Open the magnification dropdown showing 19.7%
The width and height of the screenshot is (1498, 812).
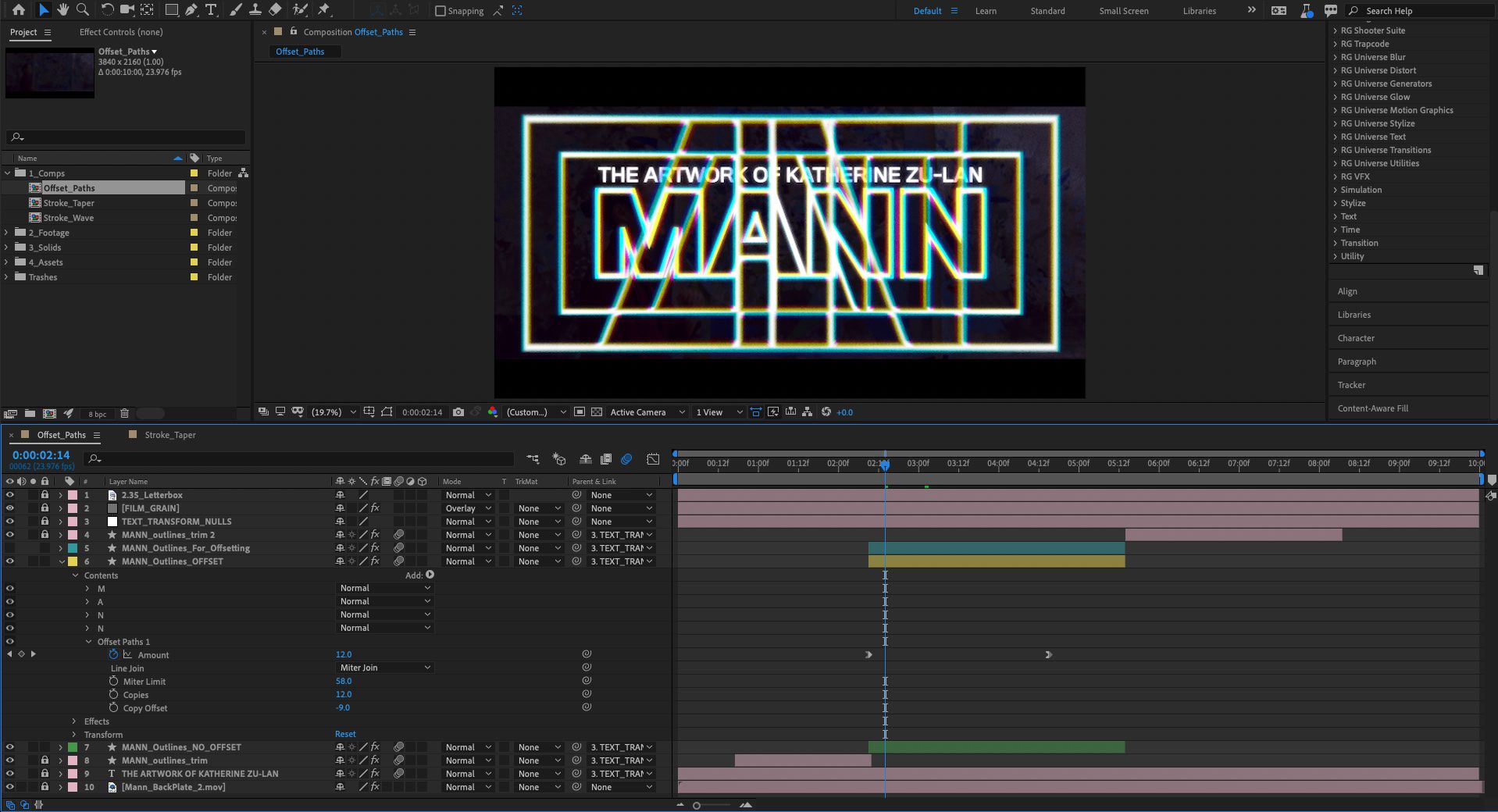pos(328,412)
